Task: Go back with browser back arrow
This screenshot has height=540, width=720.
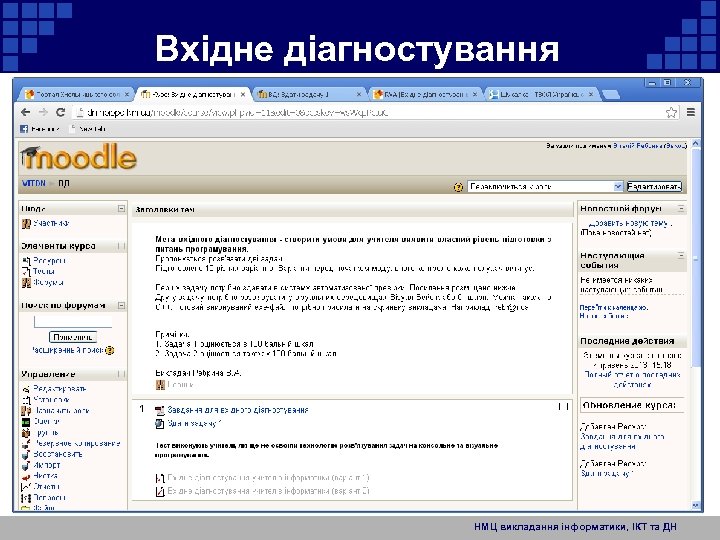Action: (26, 112)
